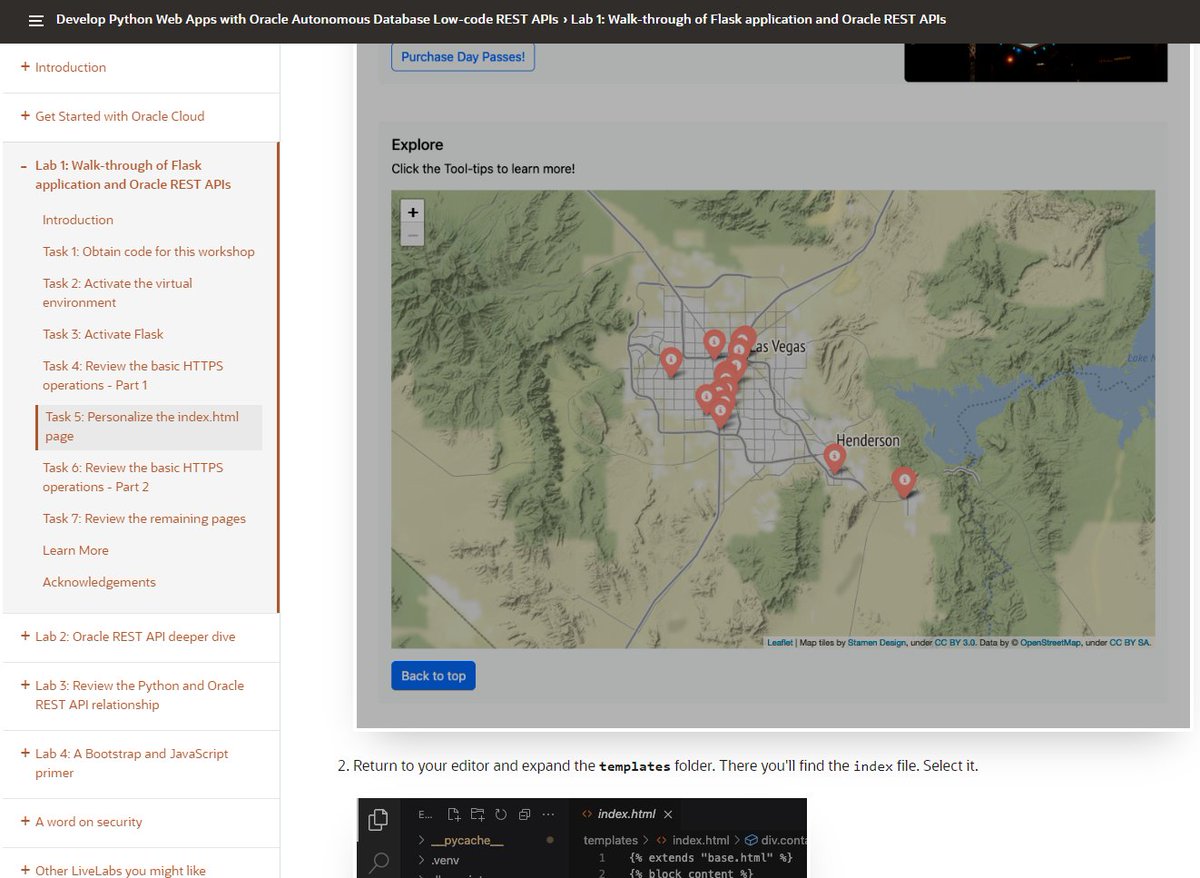Collapse all folders in the Explorer

[x=524, y=814]
